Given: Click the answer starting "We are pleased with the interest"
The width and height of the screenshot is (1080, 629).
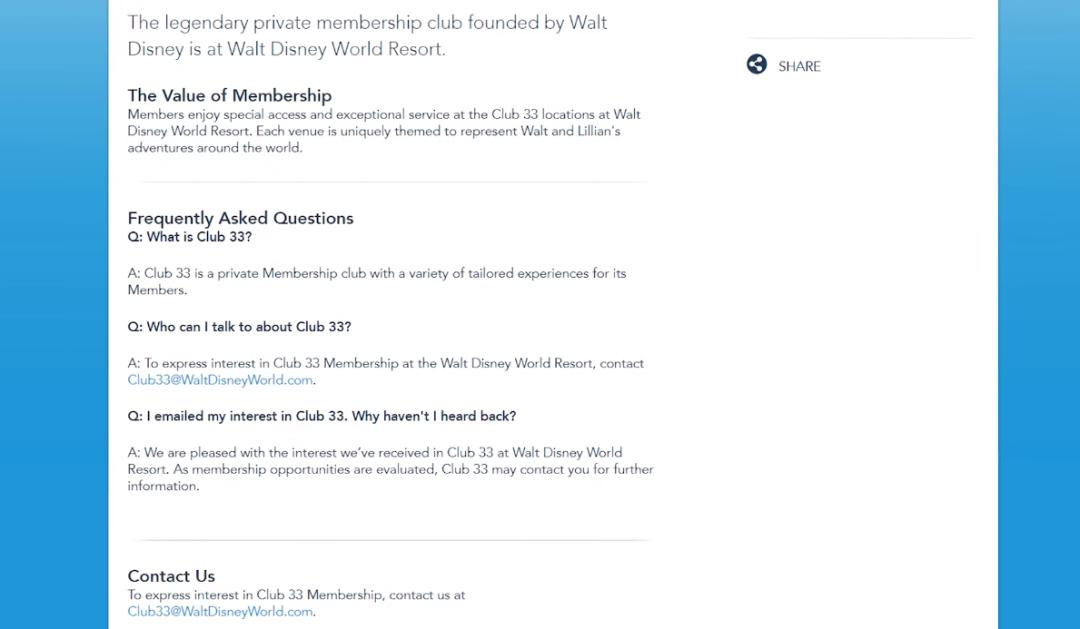Looking at the screenshot, I should click(x=390, y=469).
